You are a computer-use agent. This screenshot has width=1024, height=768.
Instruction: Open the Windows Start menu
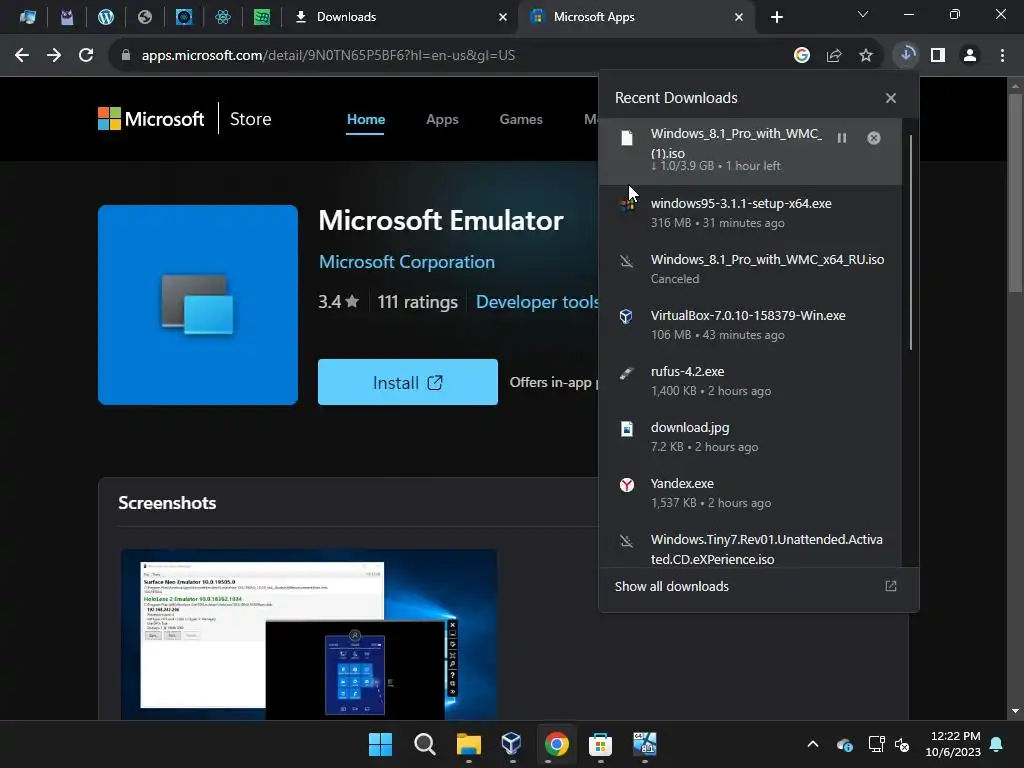point(380,744)
